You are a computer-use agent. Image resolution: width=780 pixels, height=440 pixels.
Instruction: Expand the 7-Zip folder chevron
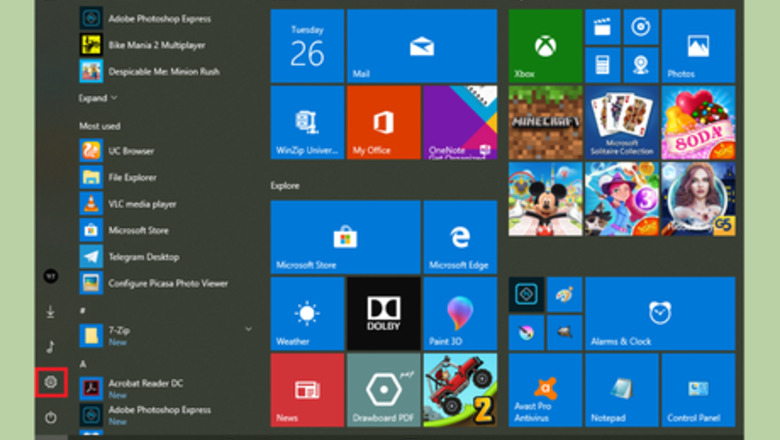coord(248,329)
